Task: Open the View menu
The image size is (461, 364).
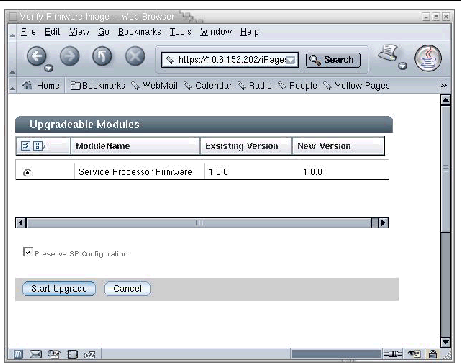Action: pos(79,32)
